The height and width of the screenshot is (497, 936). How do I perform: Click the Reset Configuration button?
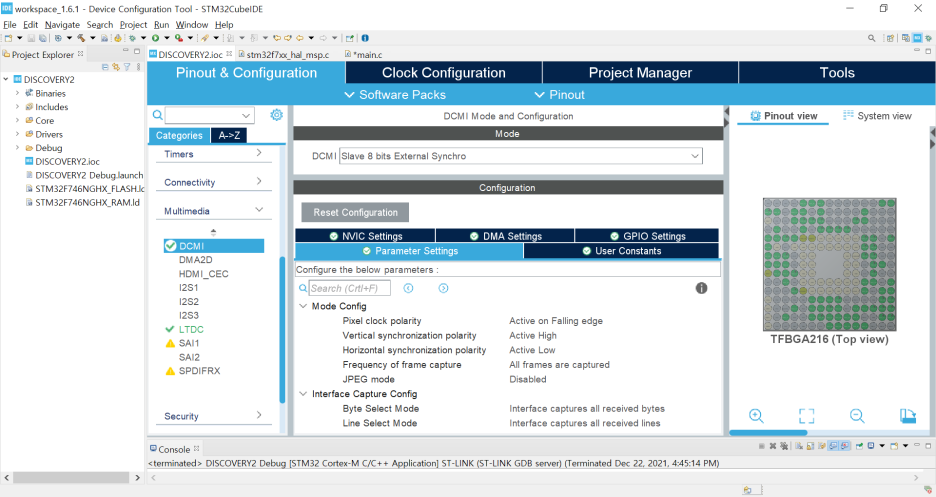point(355,212)
